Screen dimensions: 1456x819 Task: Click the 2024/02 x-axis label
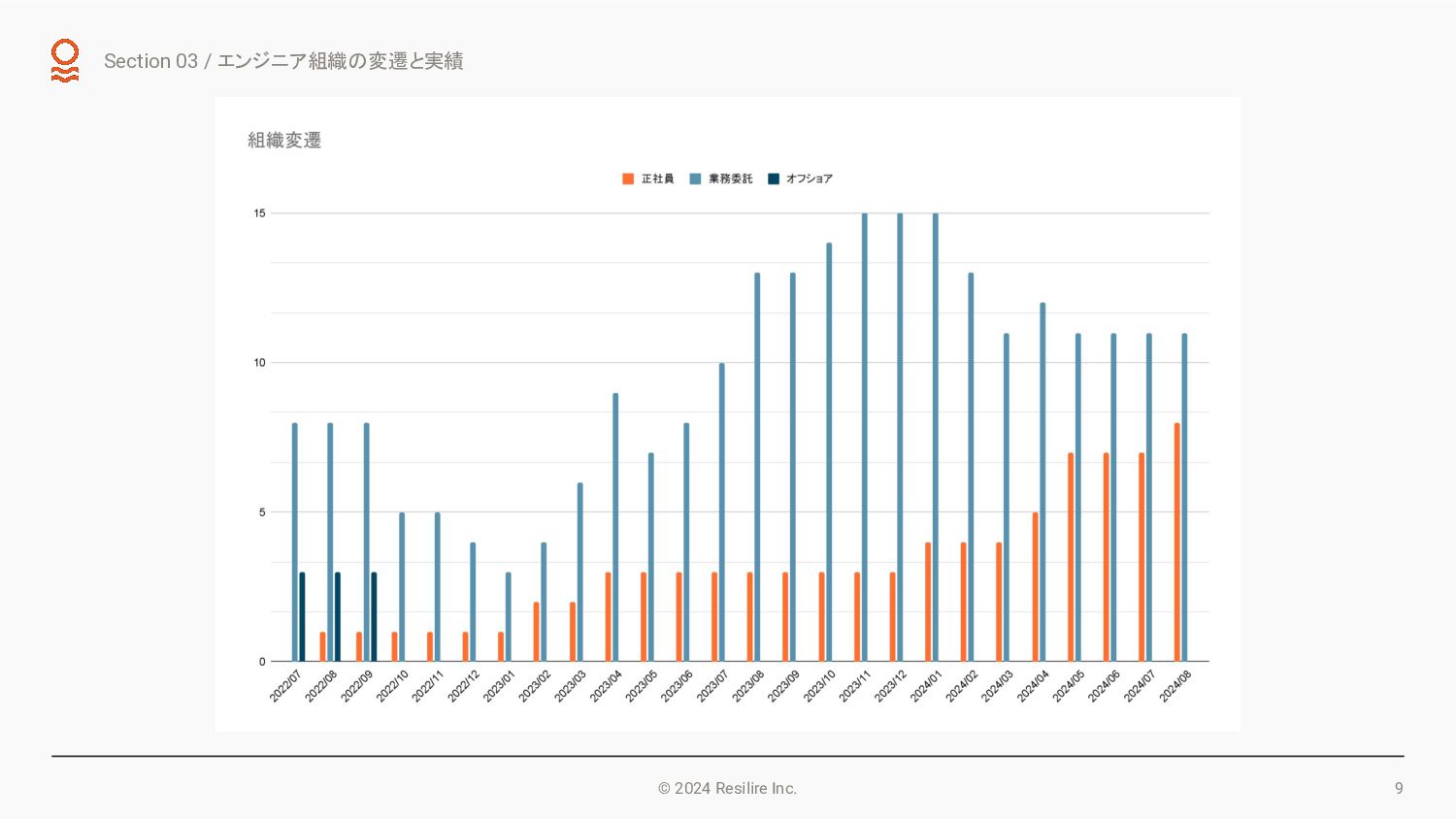point(962,686)
